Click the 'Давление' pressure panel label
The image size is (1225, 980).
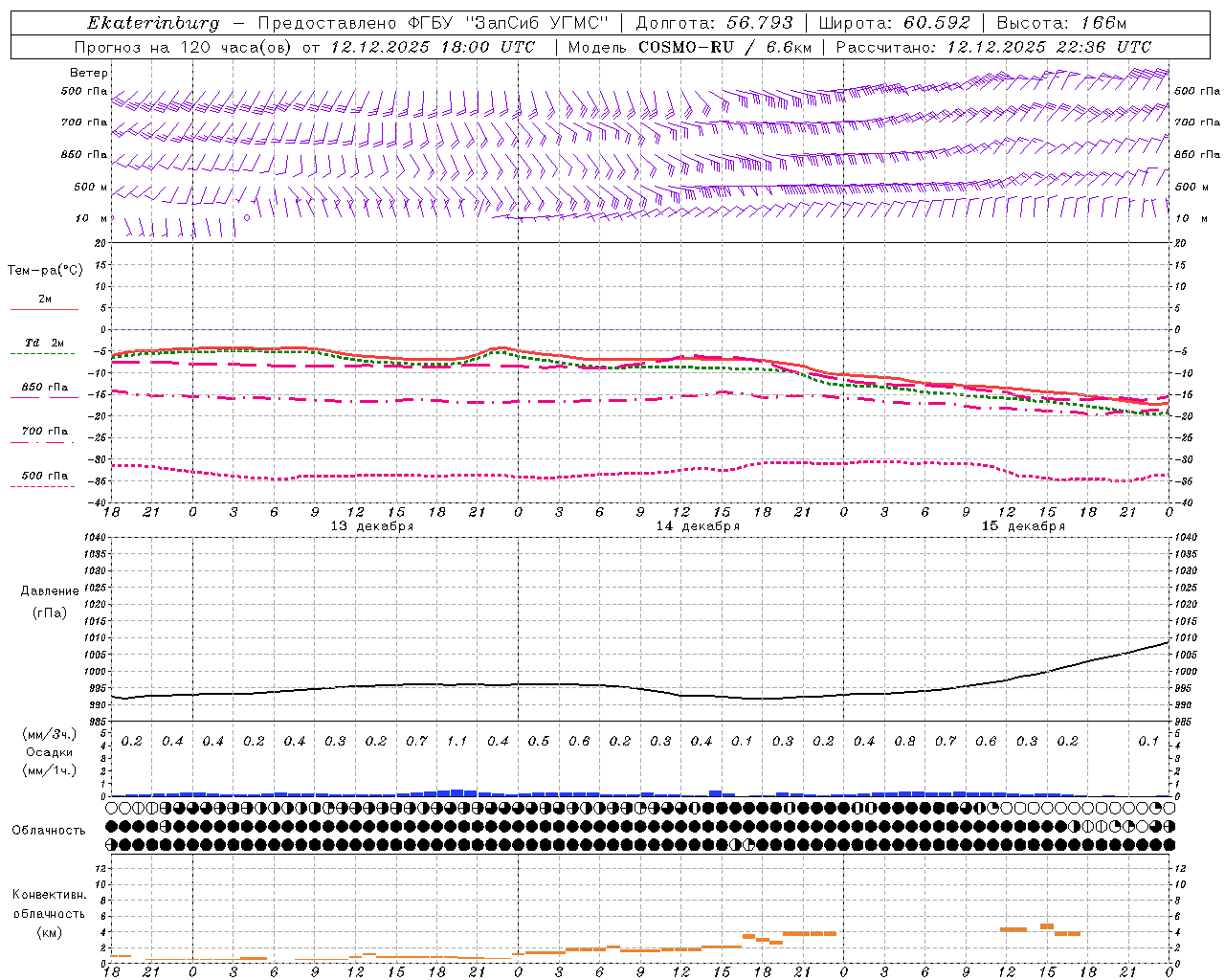point(50,591)
